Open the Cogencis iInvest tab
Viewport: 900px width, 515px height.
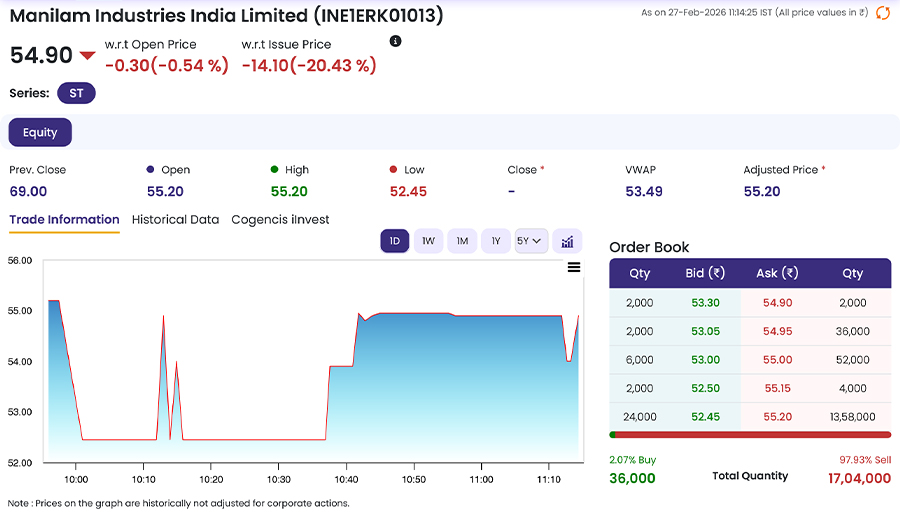tap(280, 220)
